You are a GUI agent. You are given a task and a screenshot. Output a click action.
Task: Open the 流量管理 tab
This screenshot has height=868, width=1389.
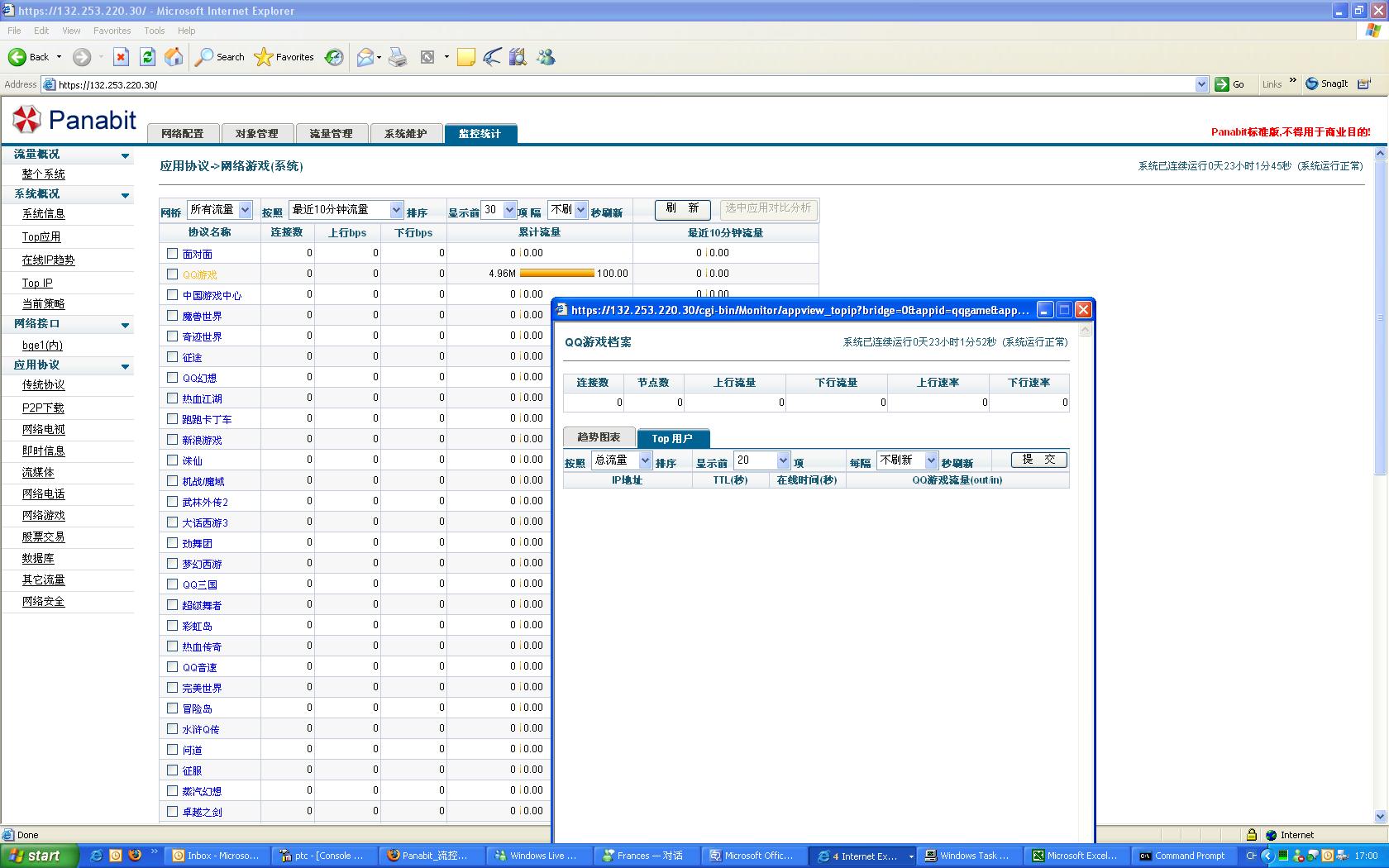click(332, 133)
